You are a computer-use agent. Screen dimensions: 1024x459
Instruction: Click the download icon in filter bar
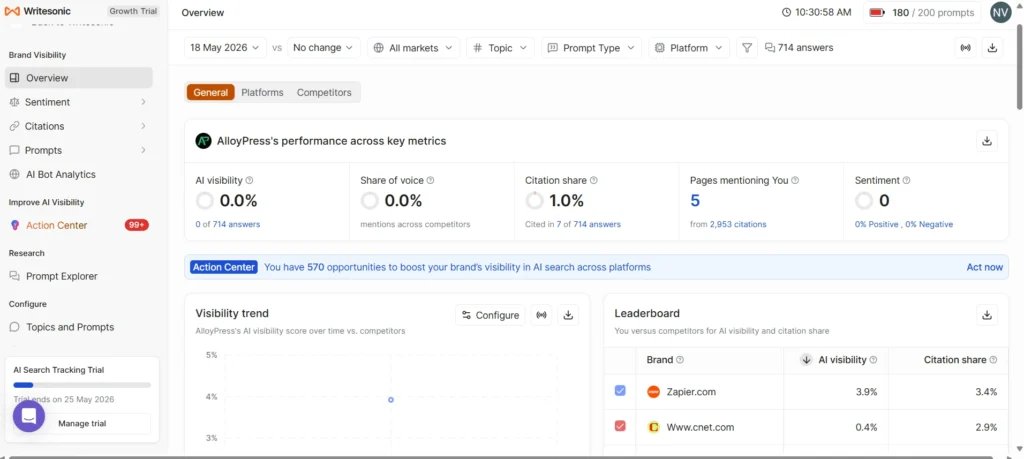coord(993,48)
